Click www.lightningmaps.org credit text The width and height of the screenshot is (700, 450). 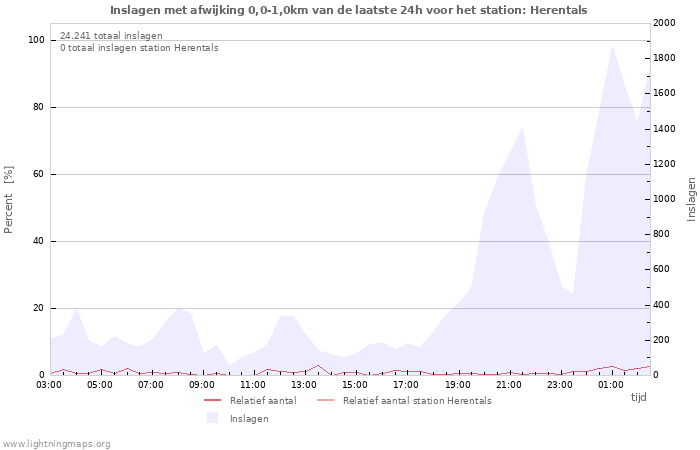(x=56, y=444)
